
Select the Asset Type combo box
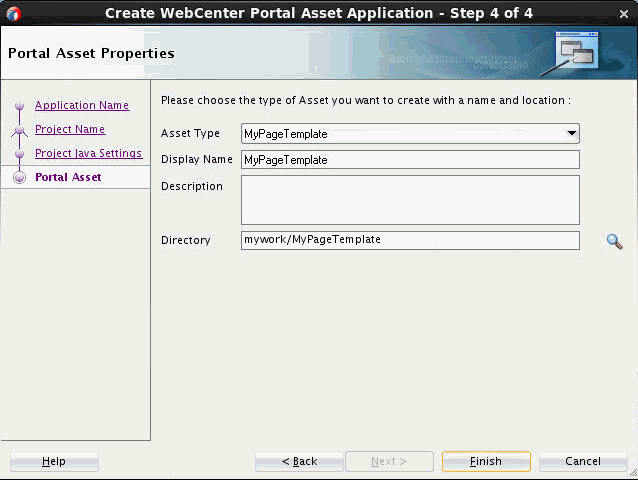click(x=402, y=134)
